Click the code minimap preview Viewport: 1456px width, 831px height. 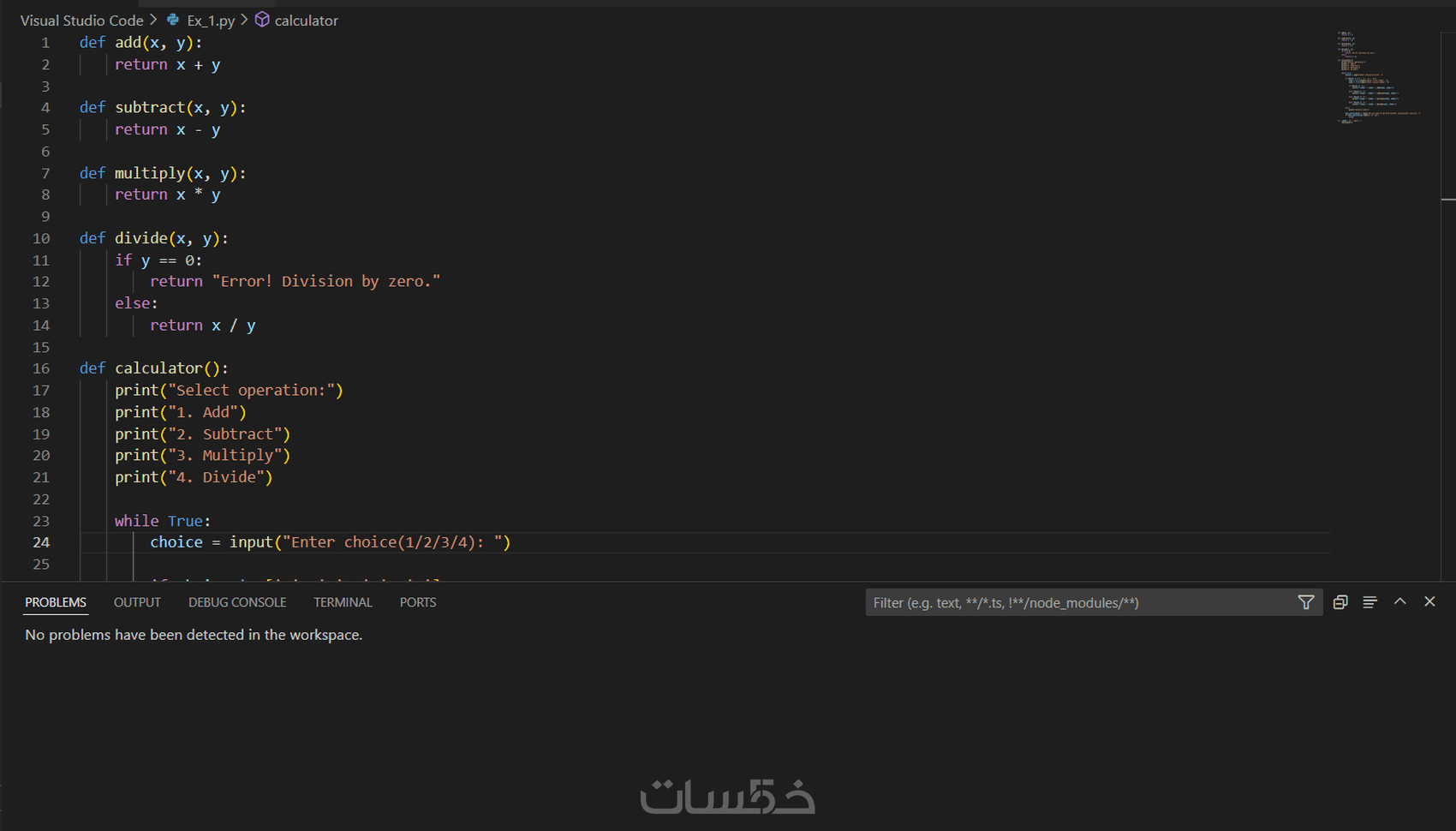[1379, 77]
